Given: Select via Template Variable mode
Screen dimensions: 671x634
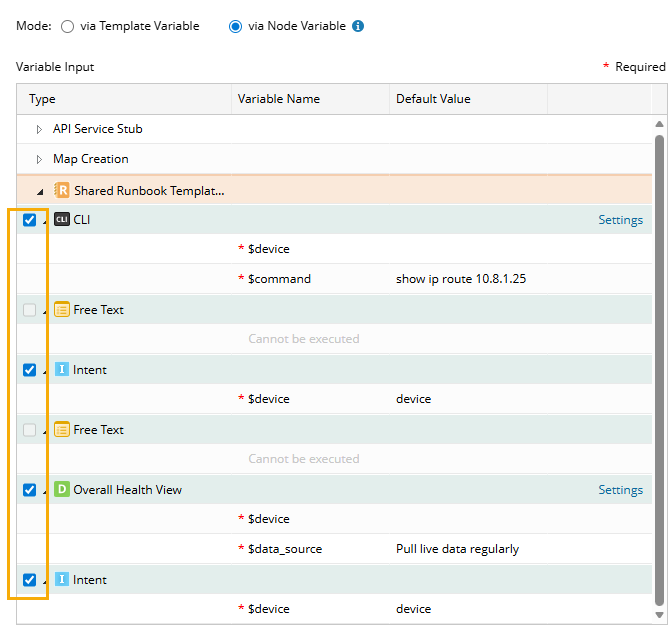Looking at the screenshot, I should point(67,27).
